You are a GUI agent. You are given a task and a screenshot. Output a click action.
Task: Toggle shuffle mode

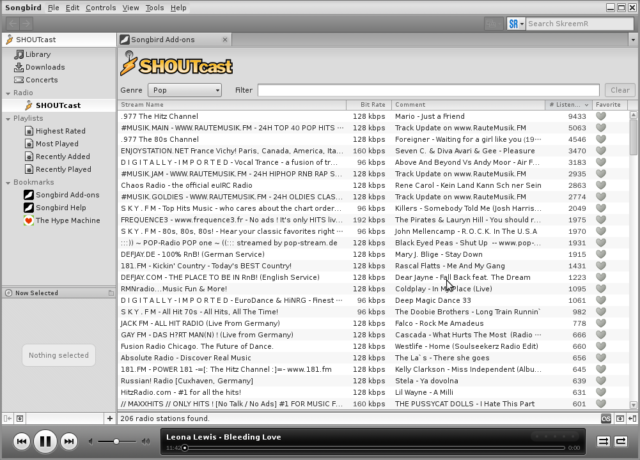coord(603,441)
